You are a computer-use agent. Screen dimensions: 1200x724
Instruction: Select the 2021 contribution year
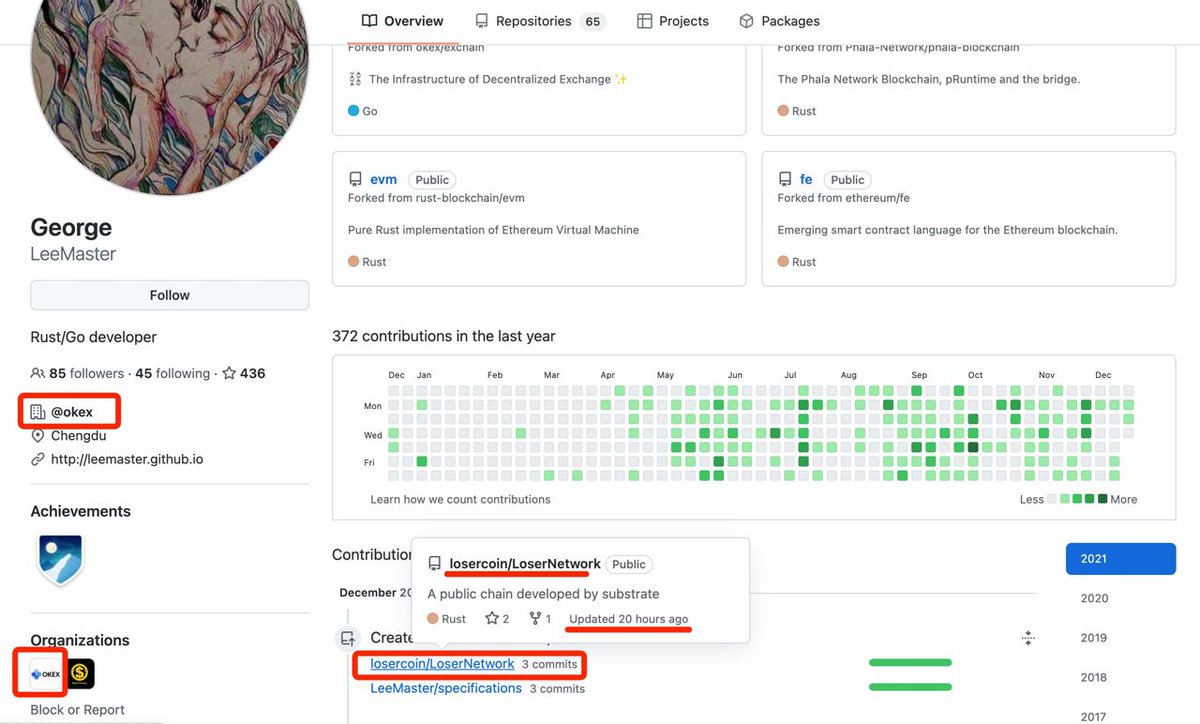(1121, 559)
